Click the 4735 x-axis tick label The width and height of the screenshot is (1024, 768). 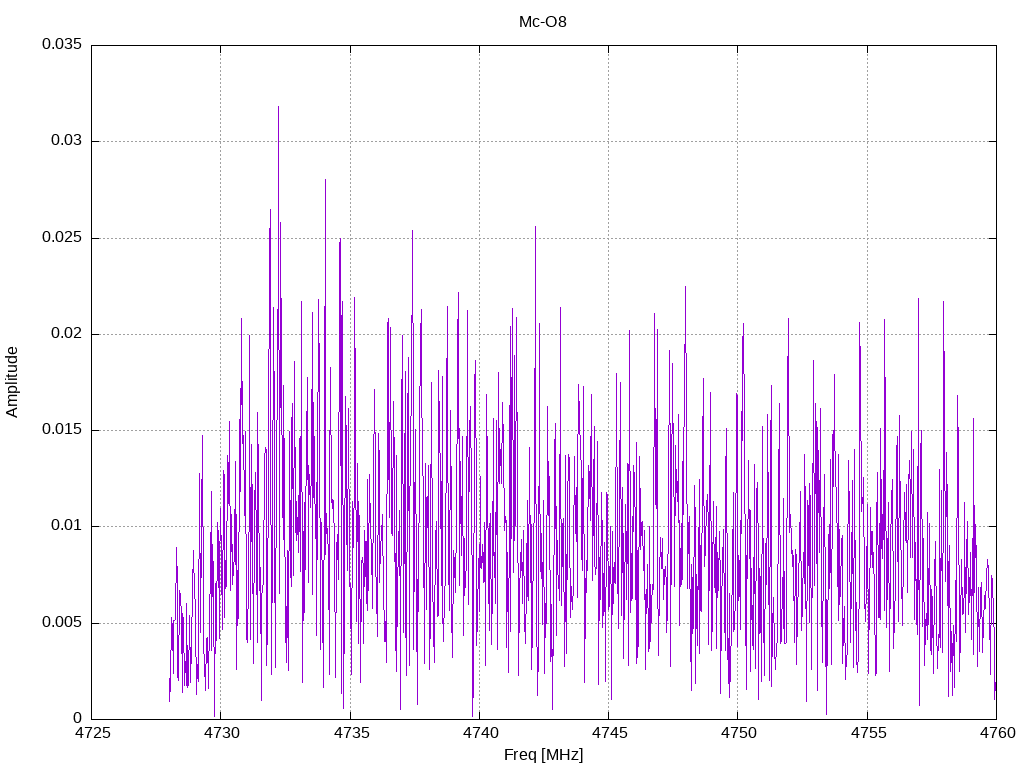(x=351, y=733)
